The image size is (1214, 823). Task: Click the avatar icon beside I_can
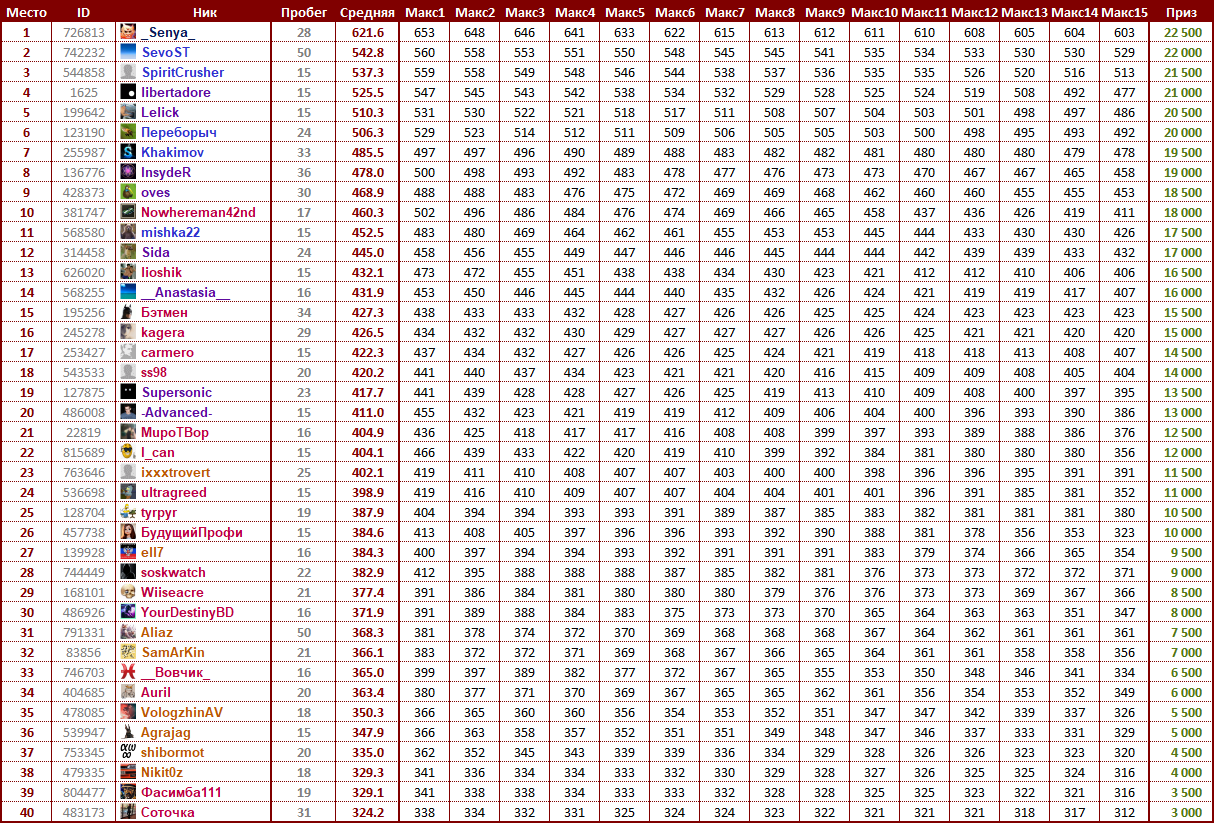128,452
